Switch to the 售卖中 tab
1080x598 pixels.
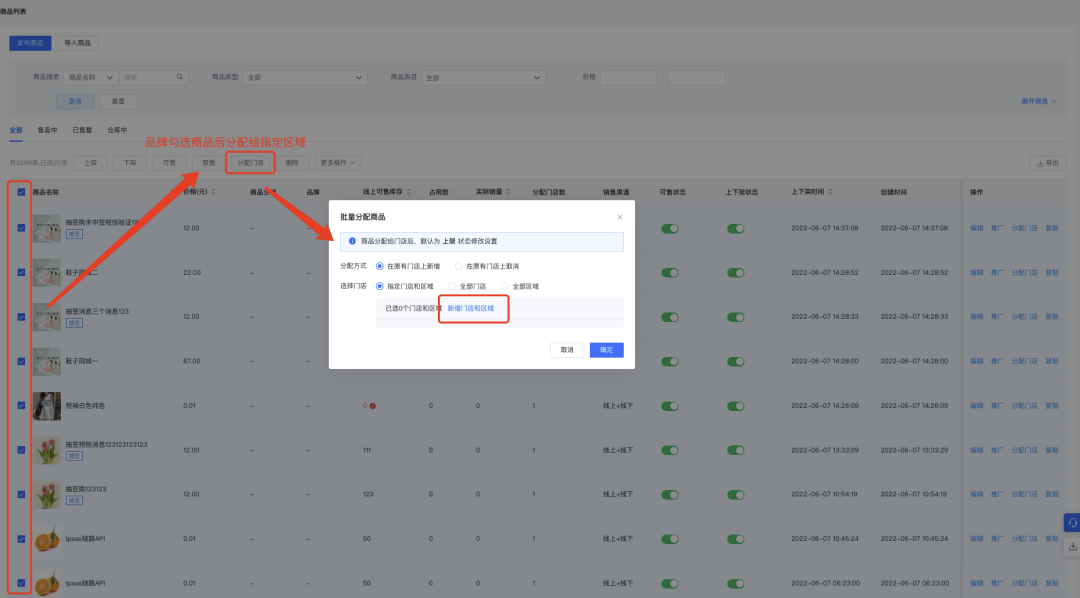pos(48,130)
